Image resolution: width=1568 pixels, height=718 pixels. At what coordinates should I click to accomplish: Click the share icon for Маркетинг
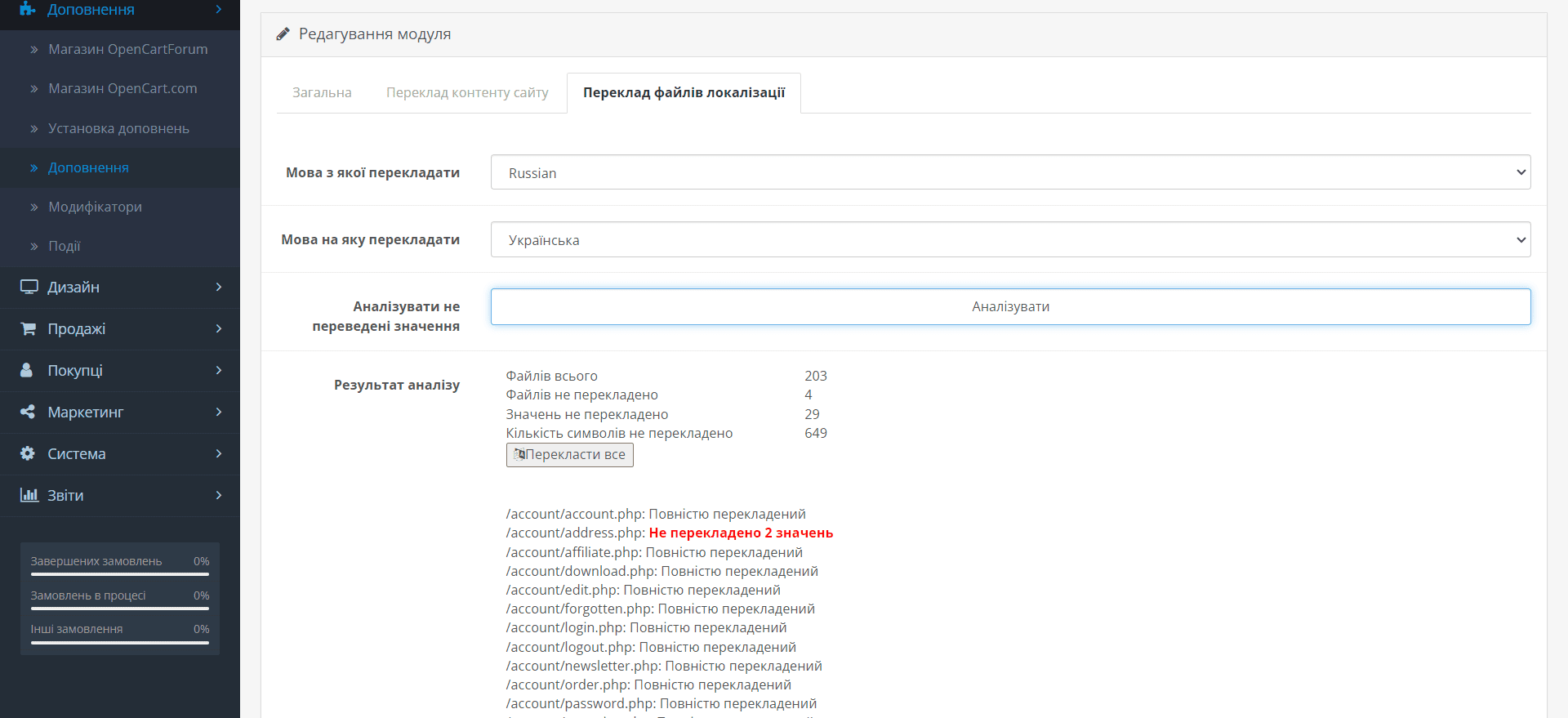(x=28, y=412)
